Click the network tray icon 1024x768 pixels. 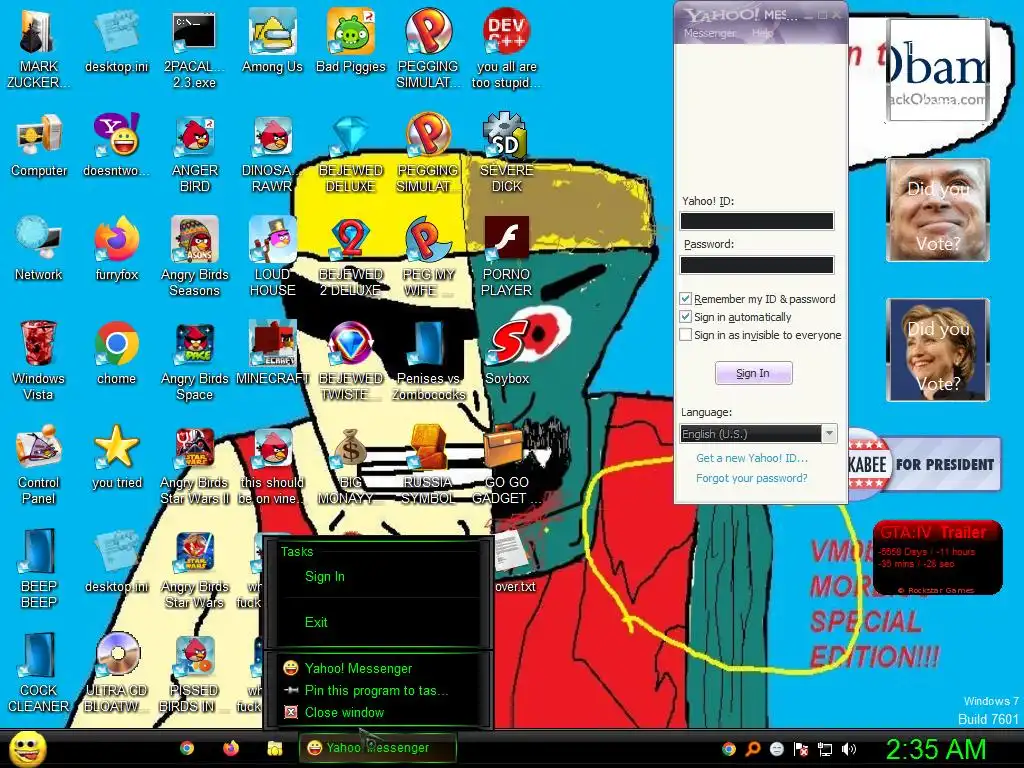point(825,749)
